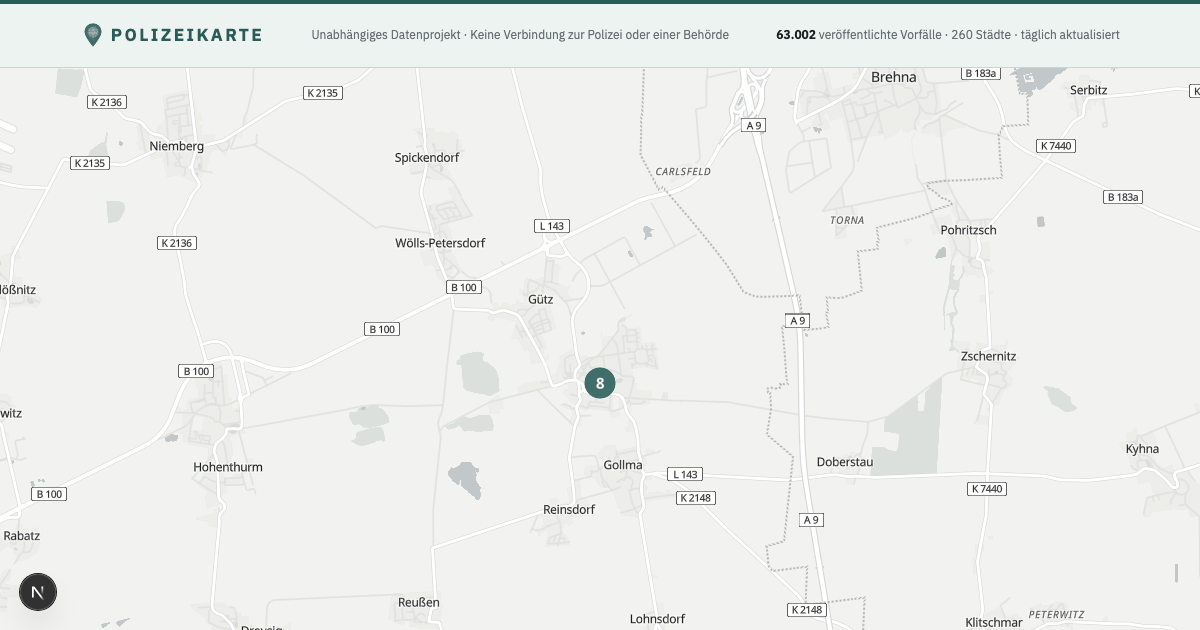Open the POLIZEIKARTE home title link
Screen dimensions: 1200x630
tap(186, 35)
